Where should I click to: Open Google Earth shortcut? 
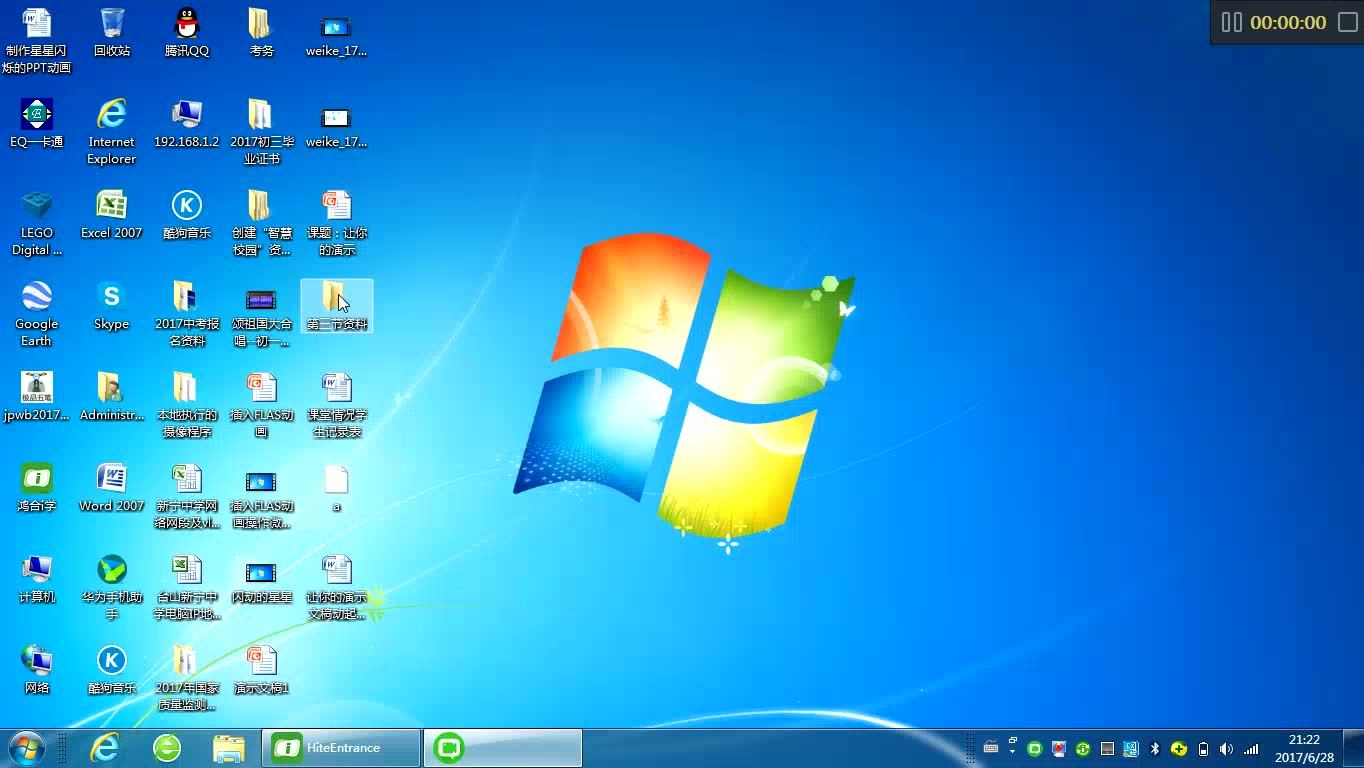pyautogui.click(x=37, y=314)
